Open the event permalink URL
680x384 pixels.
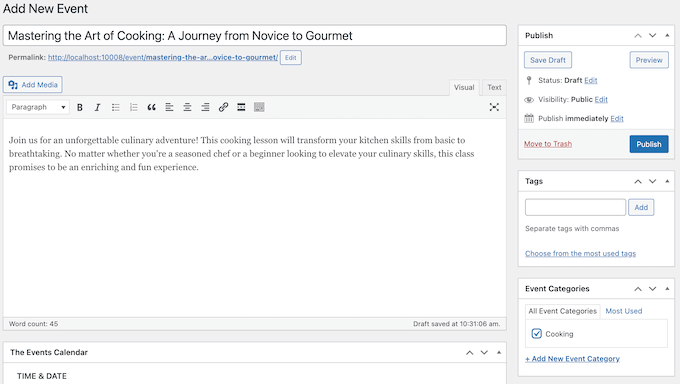(163, 57)
